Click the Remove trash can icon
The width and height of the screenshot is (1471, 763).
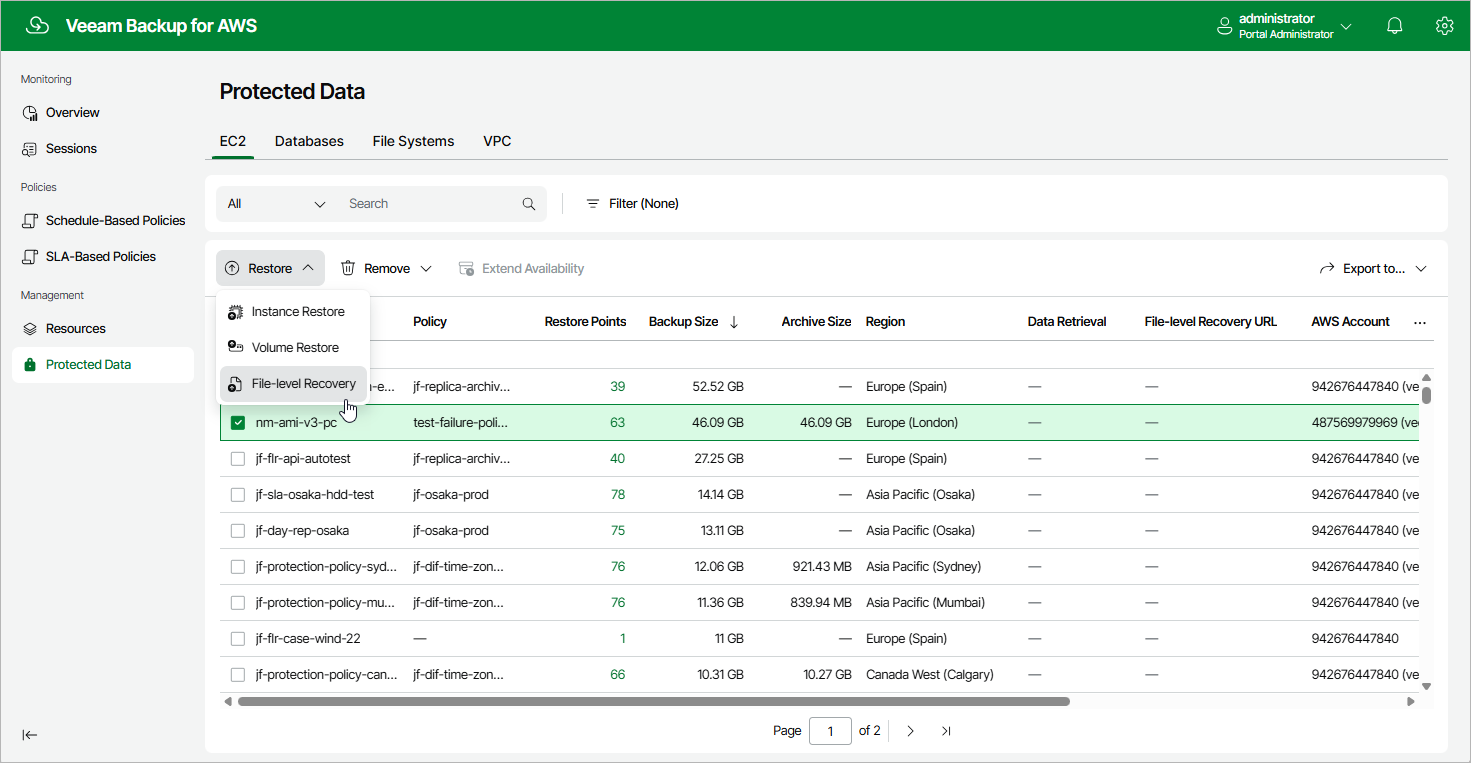pyautogui.click(x=348, y=269)
